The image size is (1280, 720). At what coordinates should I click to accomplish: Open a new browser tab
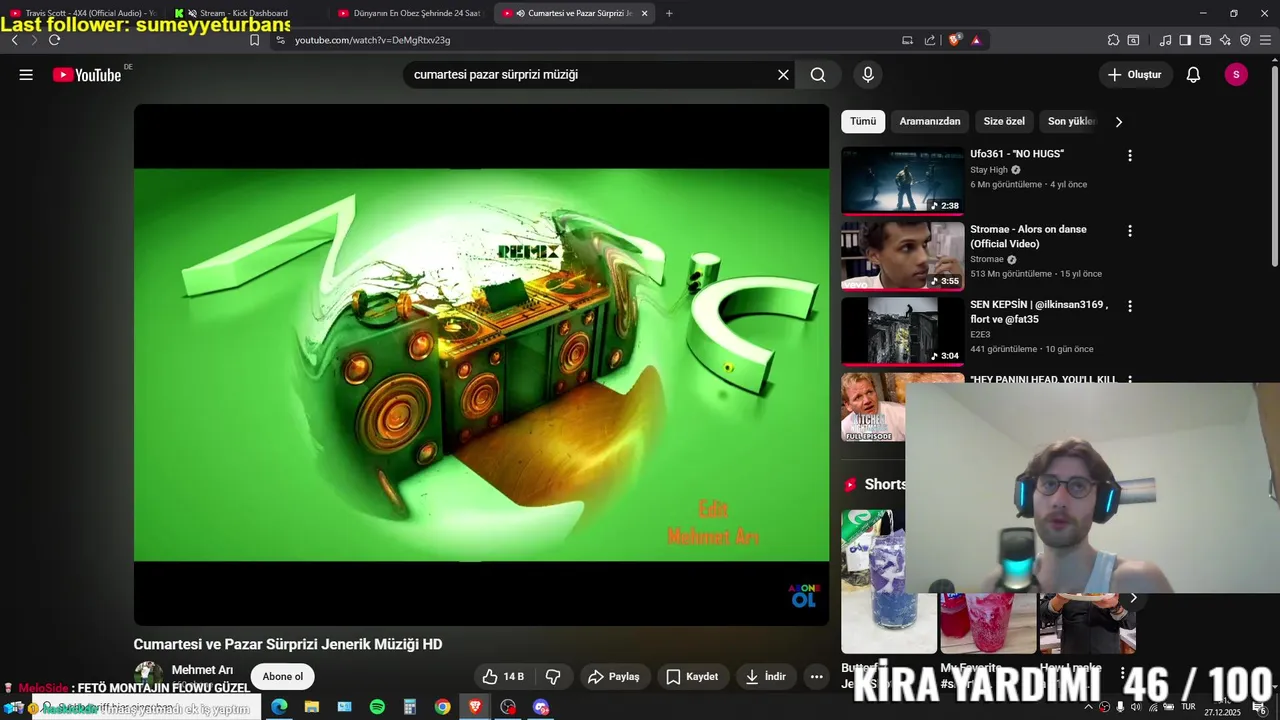click(x=669, y=13)
